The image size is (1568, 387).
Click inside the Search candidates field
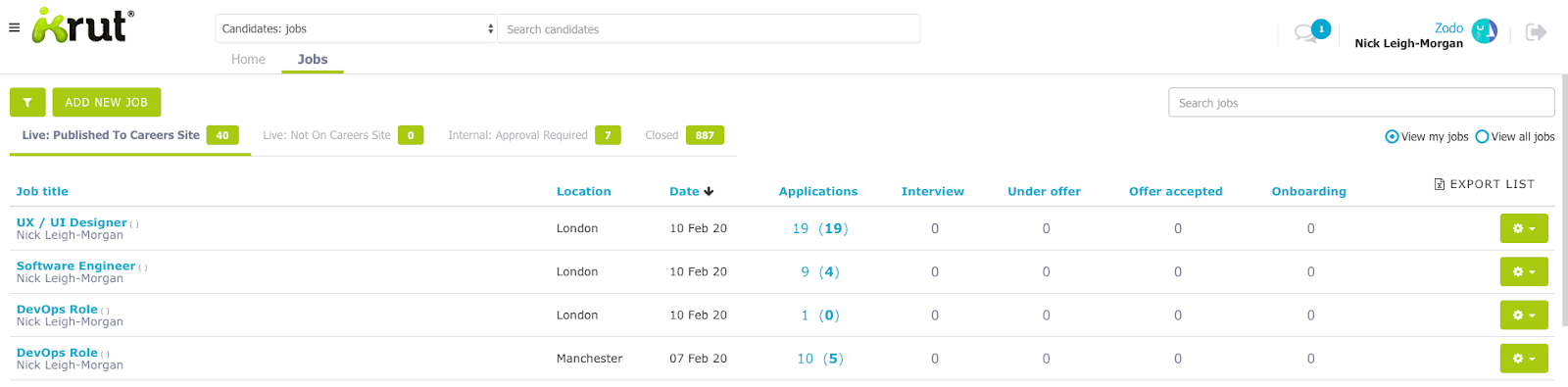[x=710, y=28]
